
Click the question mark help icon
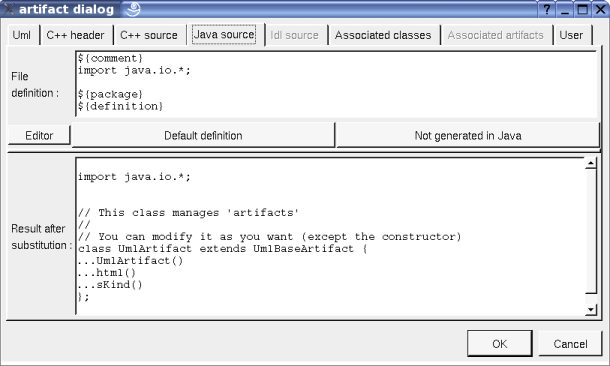(x=547, y=9)
